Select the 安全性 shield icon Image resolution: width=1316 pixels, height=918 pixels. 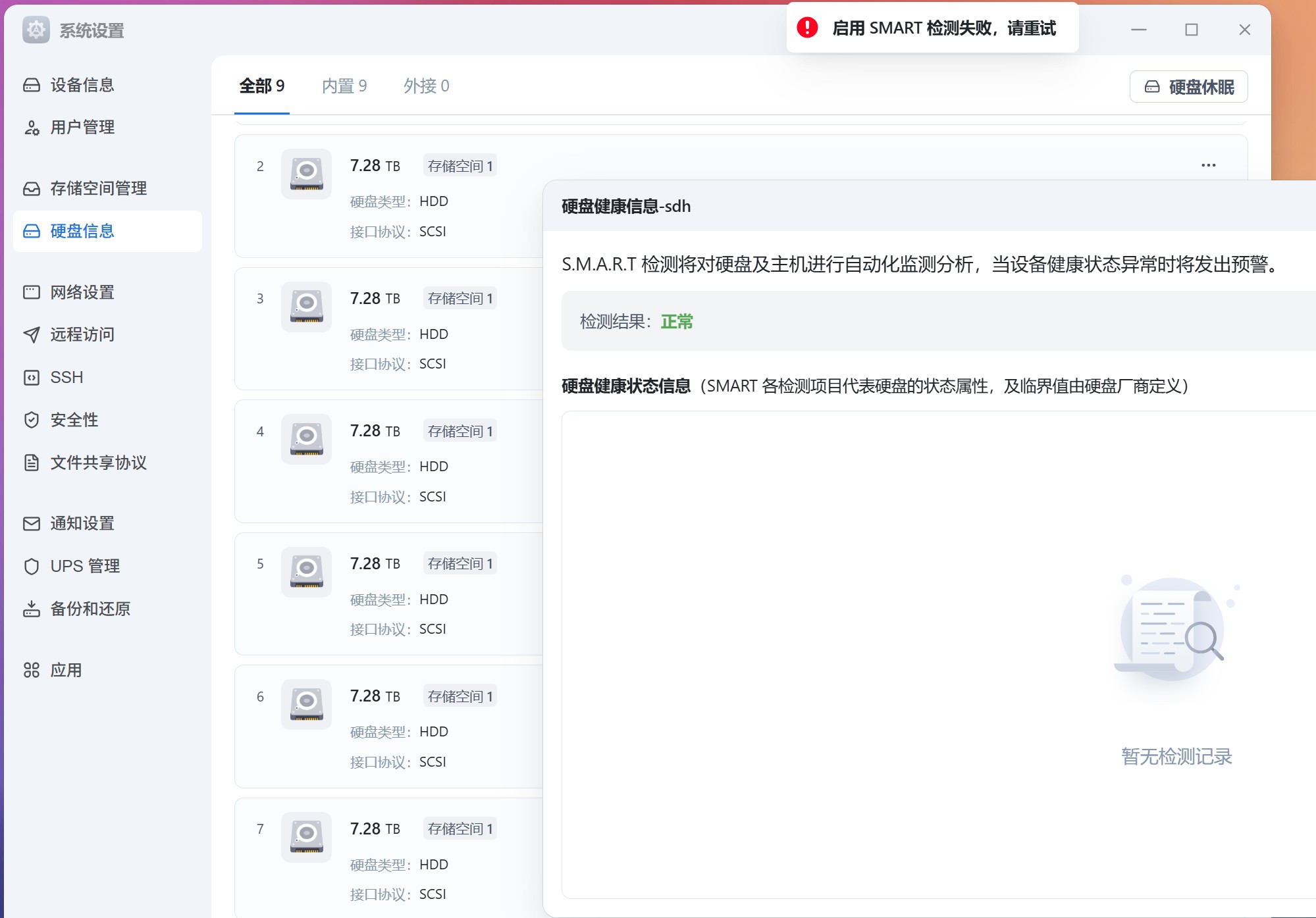32,420
